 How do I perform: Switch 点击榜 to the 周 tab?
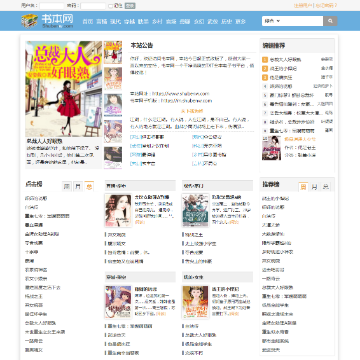(x=67, y=186)
